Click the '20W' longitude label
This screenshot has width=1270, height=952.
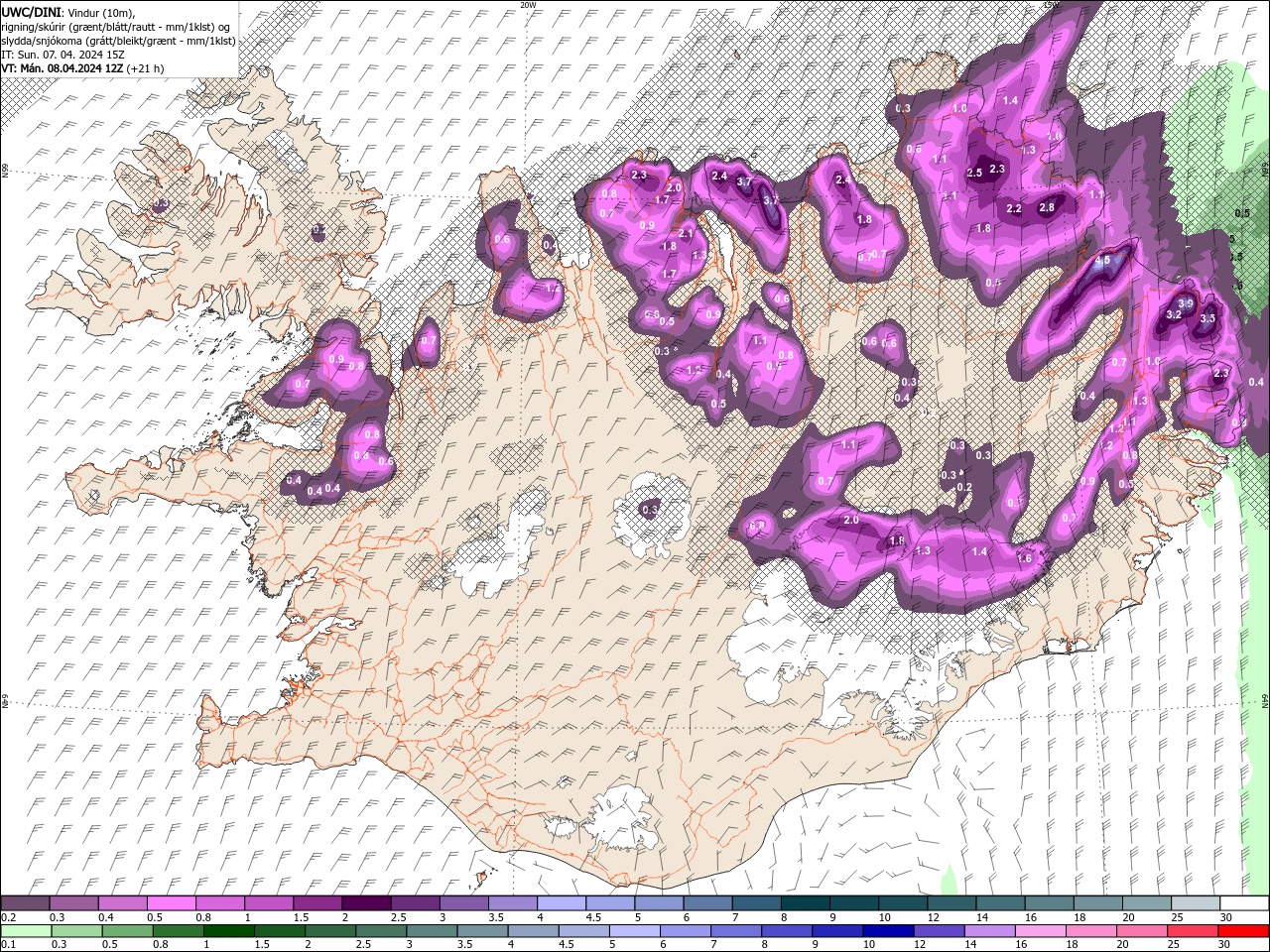tap(528, 5)
